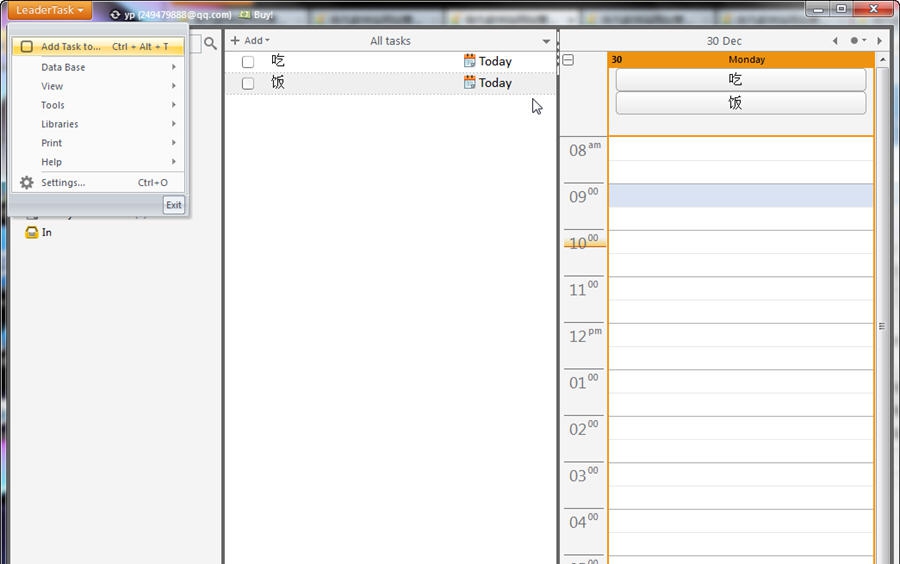The image size is (900, 564).
Task: Click the Add button in task list
Action: pos(250,41)
